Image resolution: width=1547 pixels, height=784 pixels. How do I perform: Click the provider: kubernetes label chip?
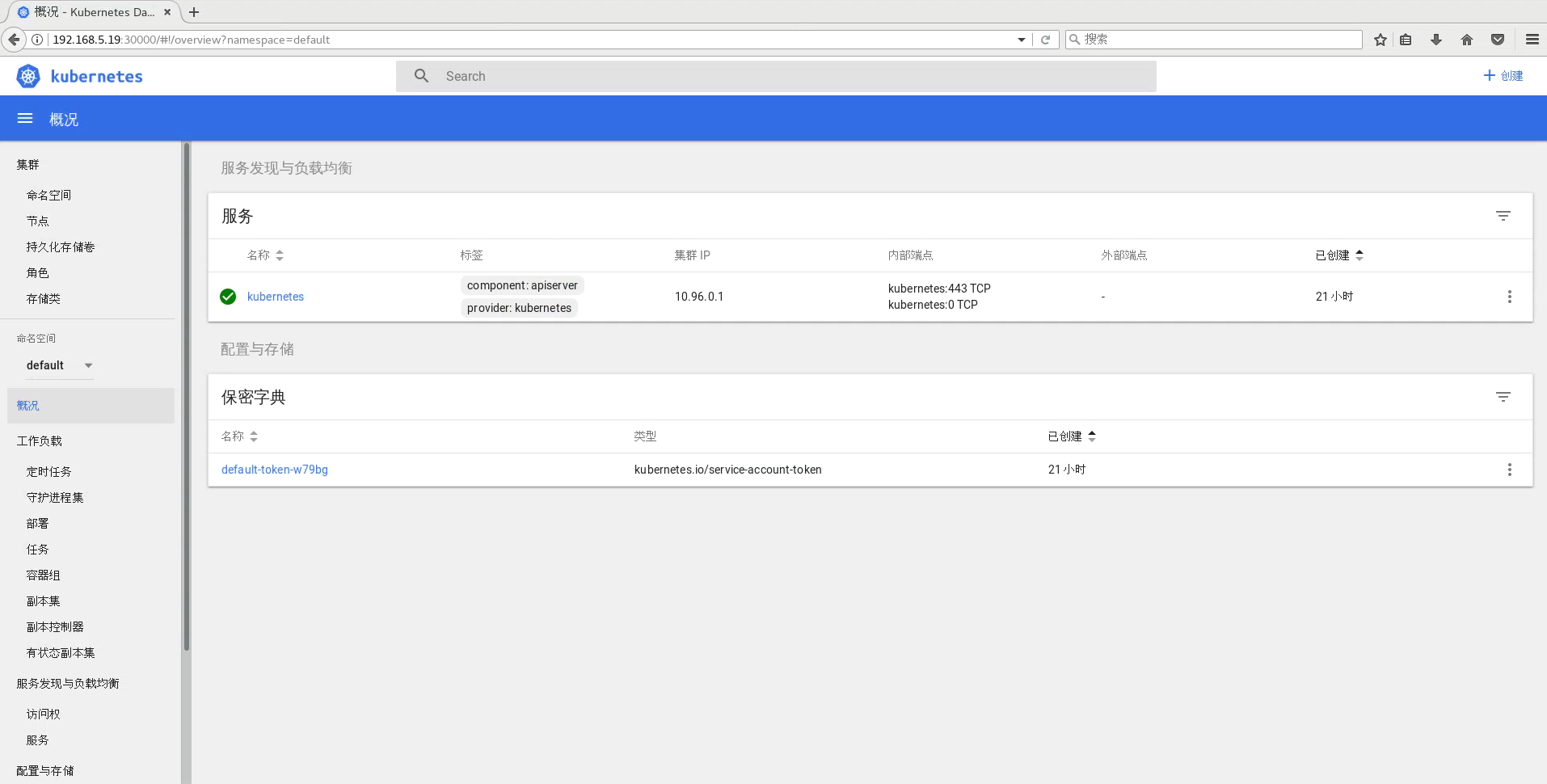pos(519,308)
